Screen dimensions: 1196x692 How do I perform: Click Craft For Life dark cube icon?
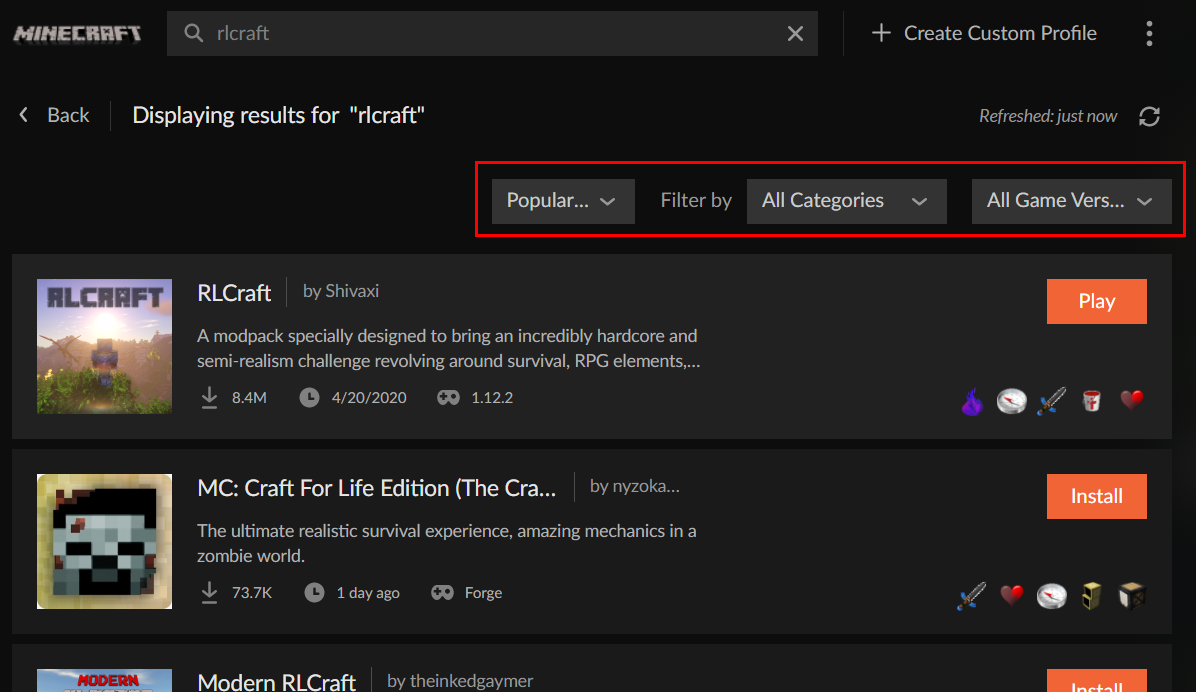1132,596
